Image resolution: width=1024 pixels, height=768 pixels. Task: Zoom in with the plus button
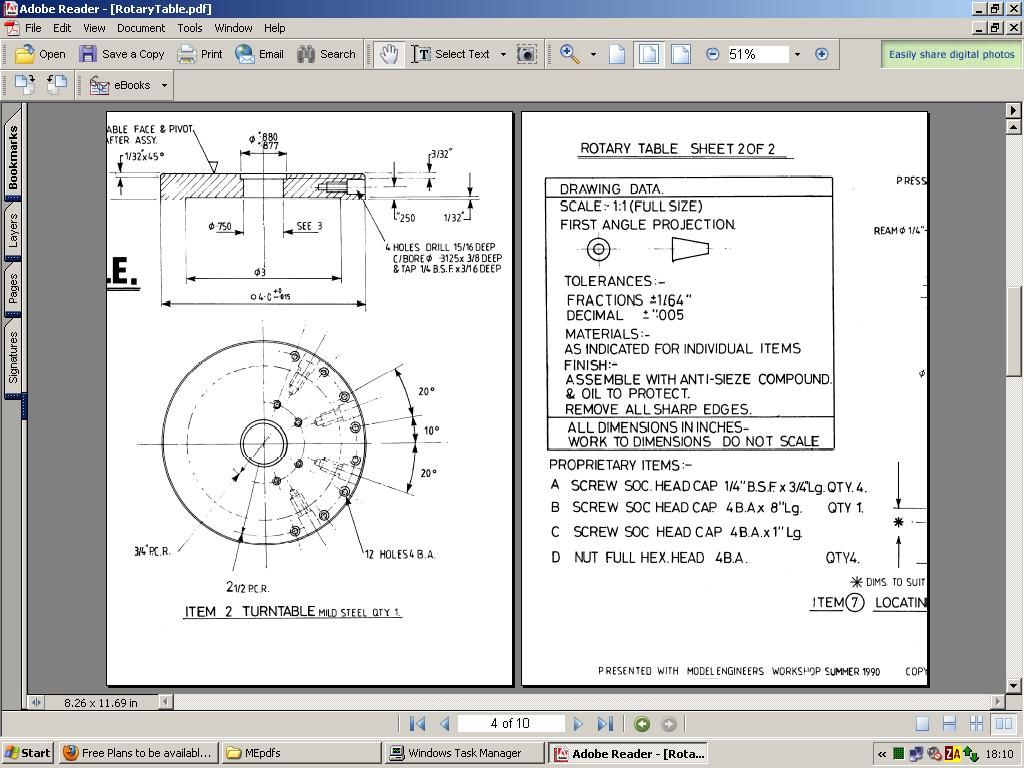click(822, 54)
